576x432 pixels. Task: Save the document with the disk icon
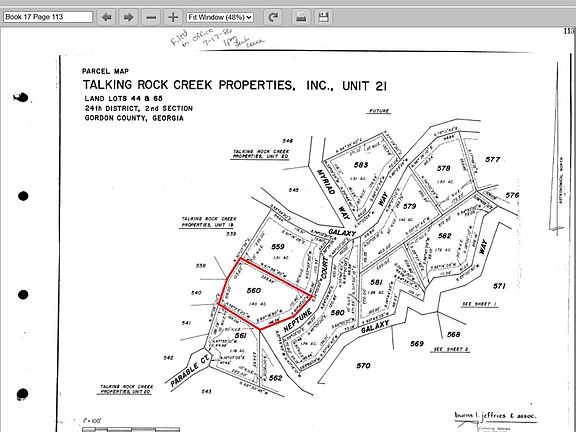[323, 17]
